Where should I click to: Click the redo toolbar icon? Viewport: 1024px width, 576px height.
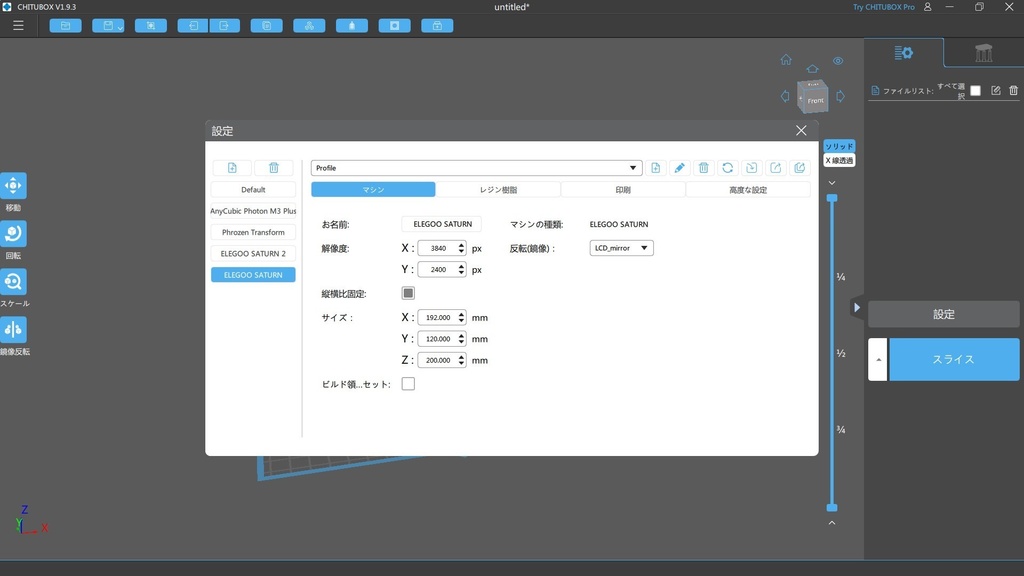click(224, 25)
